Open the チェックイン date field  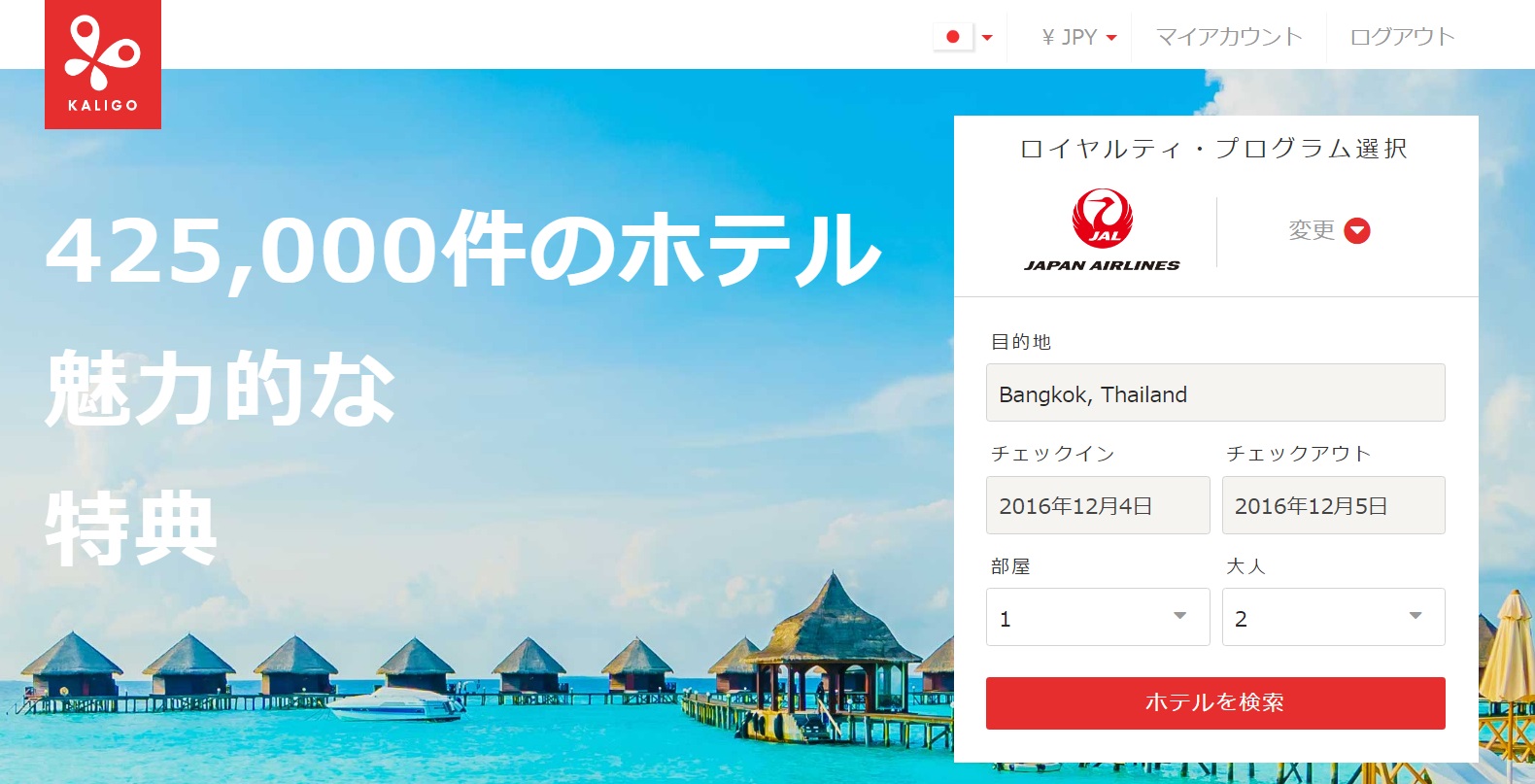coord(1098,505)
